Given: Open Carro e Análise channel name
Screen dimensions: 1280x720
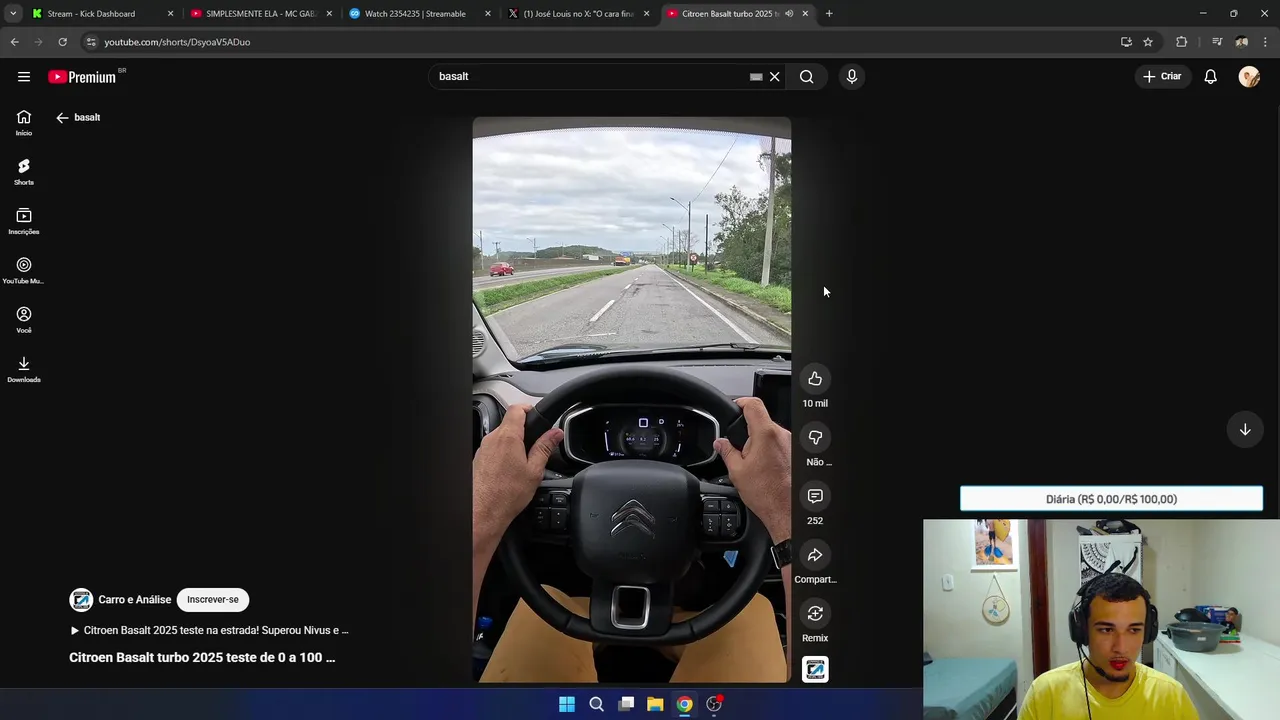Looking at the screenshot, I should click(x=134, y=600).
